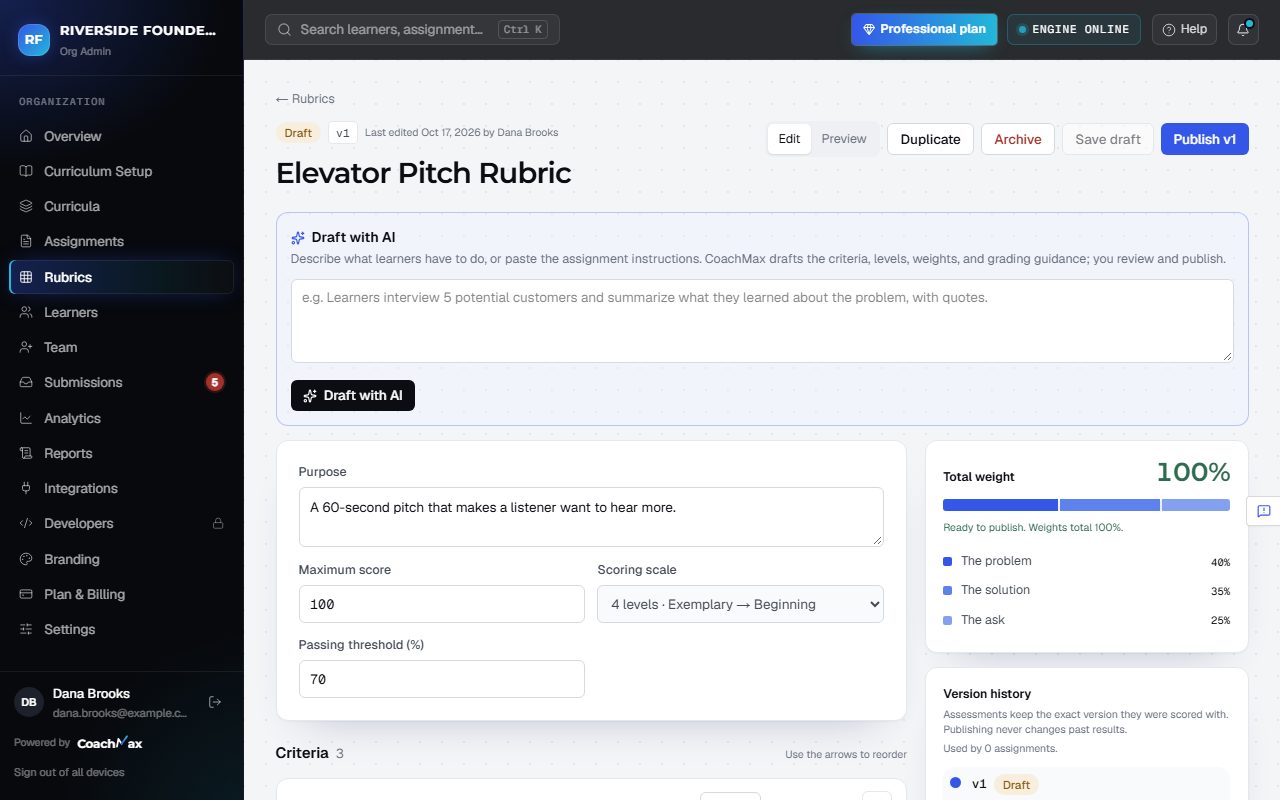Open the Scoring scale dropdown

[740, 604]
